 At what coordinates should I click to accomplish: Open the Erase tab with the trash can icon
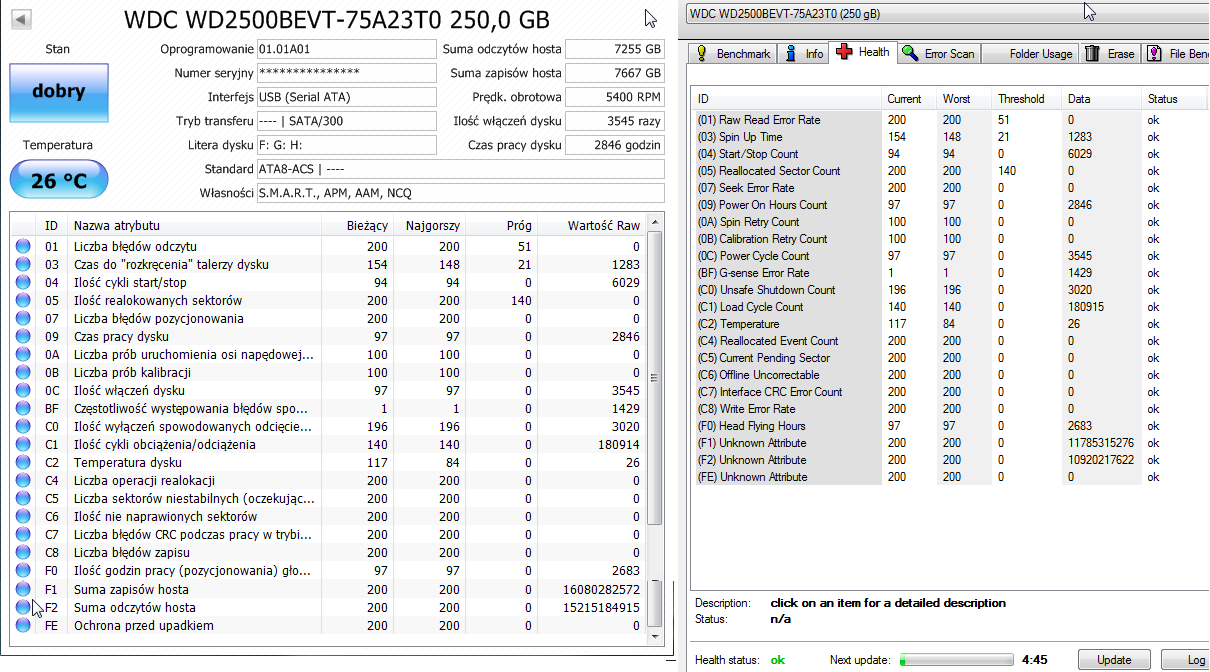(1110, 54)
